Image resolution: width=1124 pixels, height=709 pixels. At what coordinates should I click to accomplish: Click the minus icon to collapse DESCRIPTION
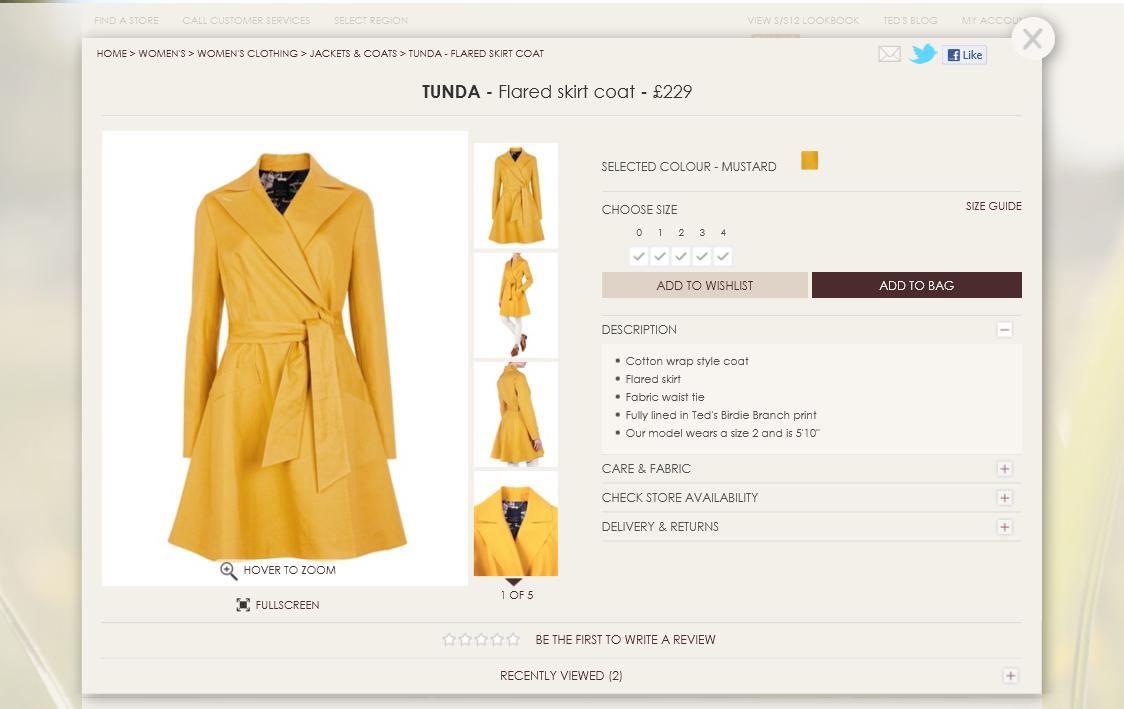[1004, 329]
